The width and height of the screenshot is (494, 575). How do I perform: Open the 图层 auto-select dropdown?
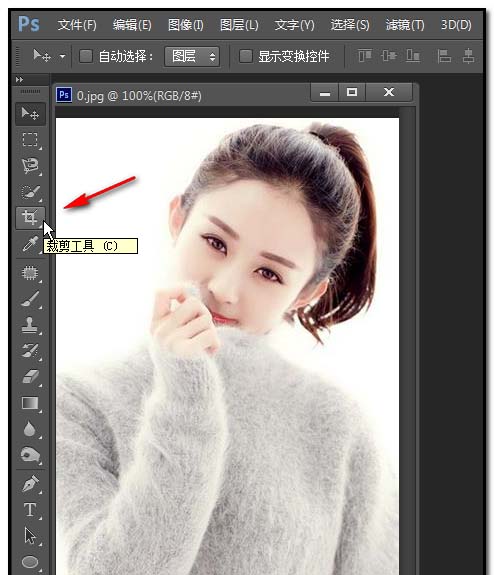192,56
